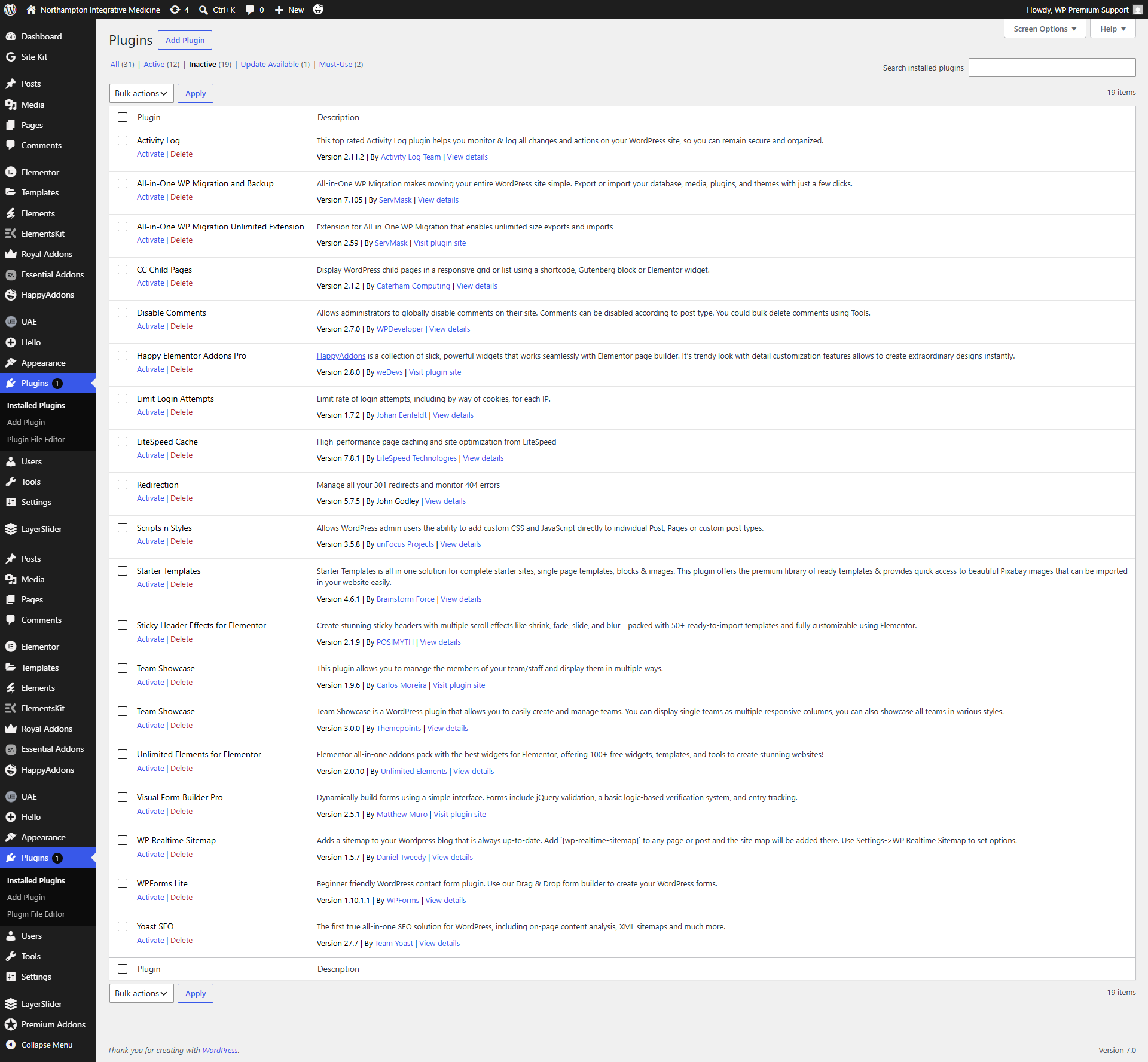Click the Settings icon directly above the bottom LayerSlider
The width and height of the screenshot is (1148, 1062).
tap(11, 977)
